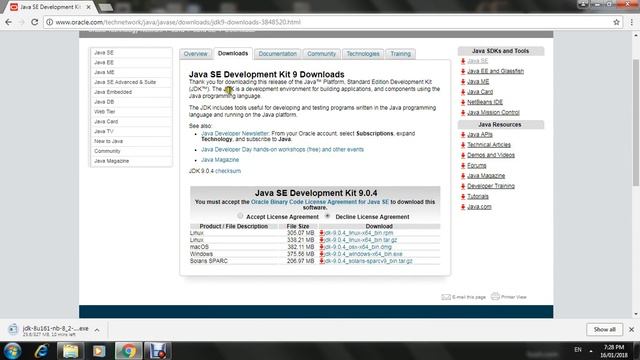This screenshot has width=640, height=360.
Task: Show hidden system tray icons arrow
Action: pos(591,351)
